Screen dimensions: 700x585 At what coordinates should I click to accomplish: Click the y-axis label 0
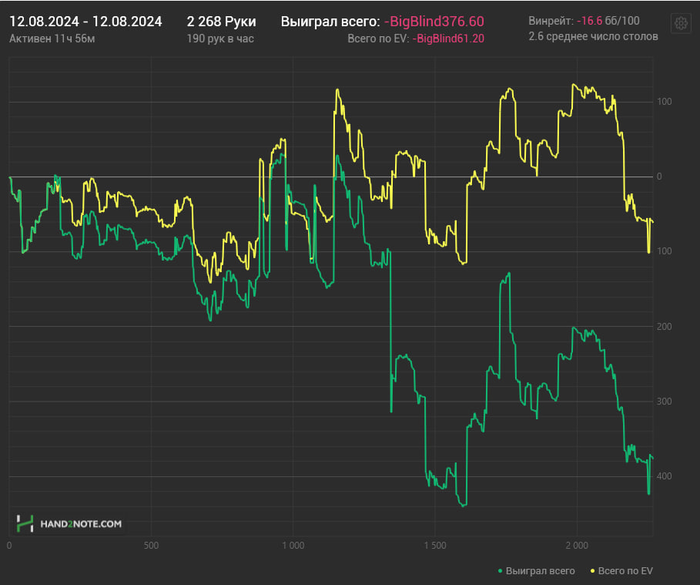(x=659, y=177)
